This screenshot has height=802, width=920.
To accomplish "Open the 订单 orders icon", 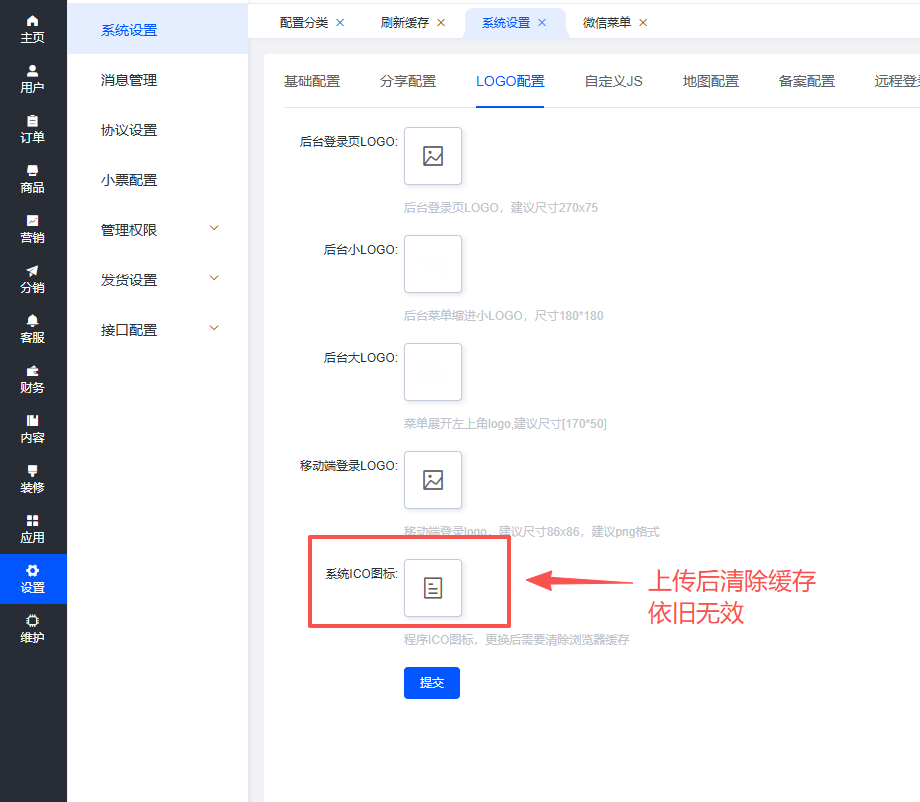I will pyautogui.click(x=33, y=121).
